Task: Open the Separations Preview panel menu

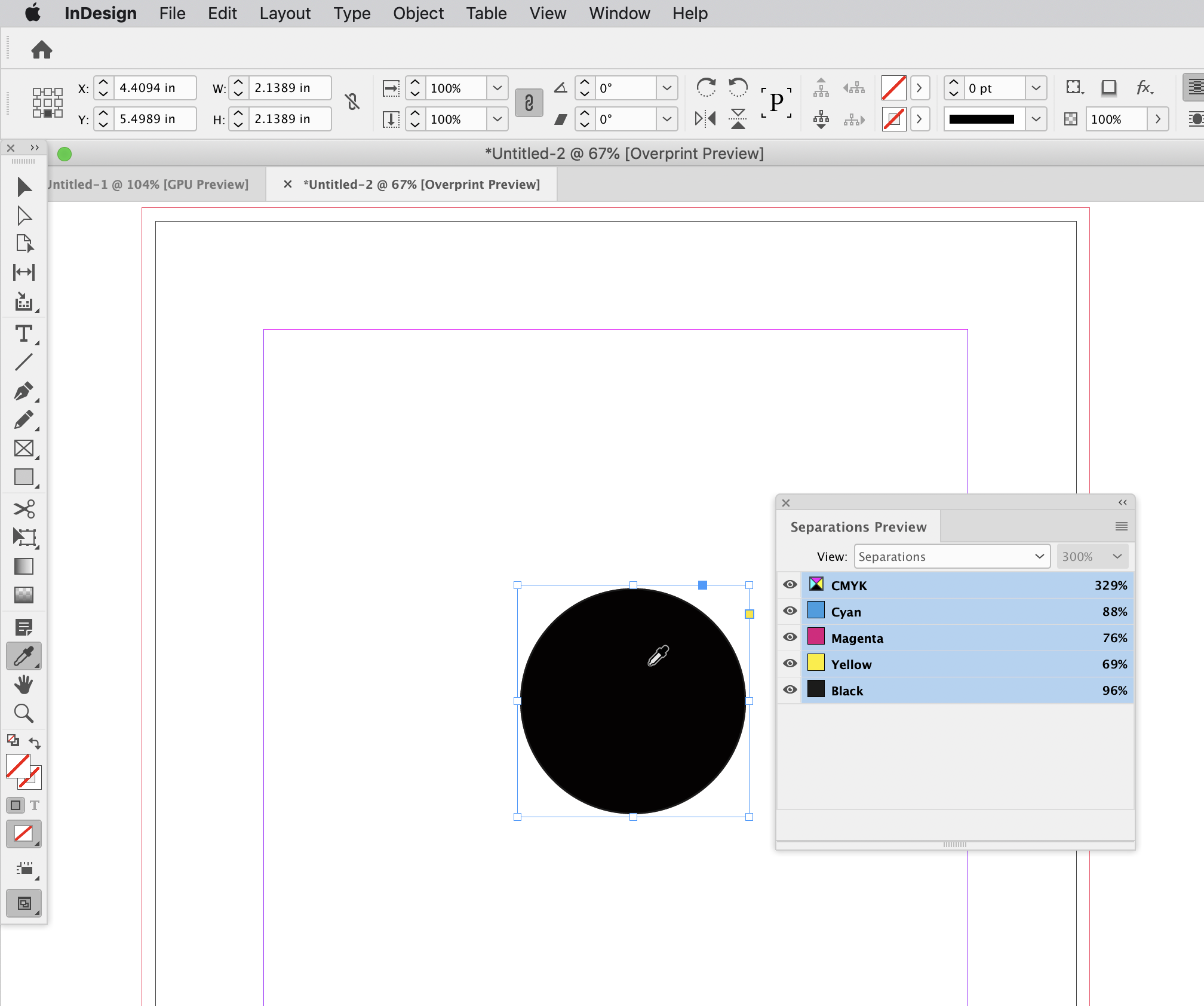Action: (1121, 526)
